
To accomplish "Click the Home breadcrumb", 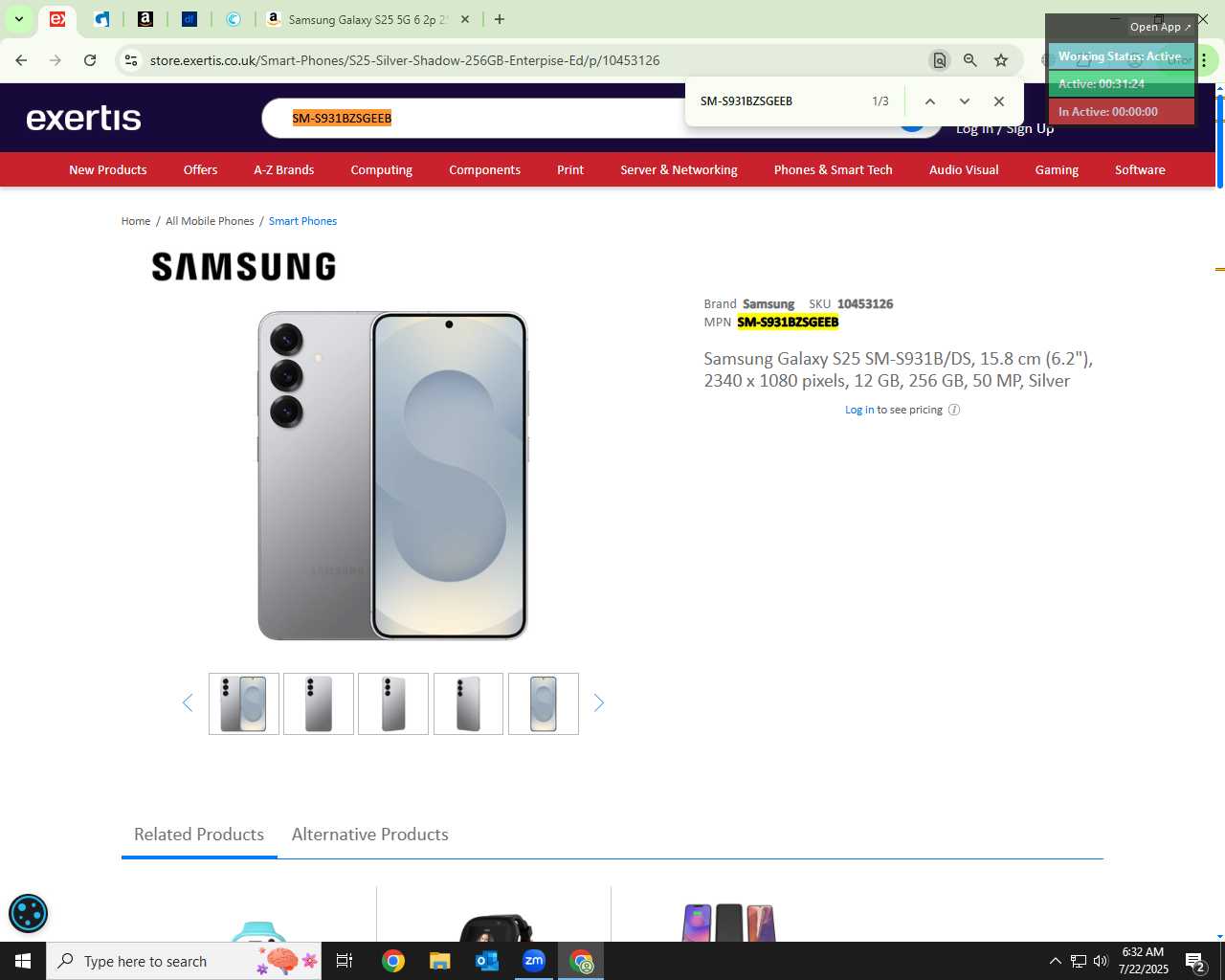I will tap(136, 221).
